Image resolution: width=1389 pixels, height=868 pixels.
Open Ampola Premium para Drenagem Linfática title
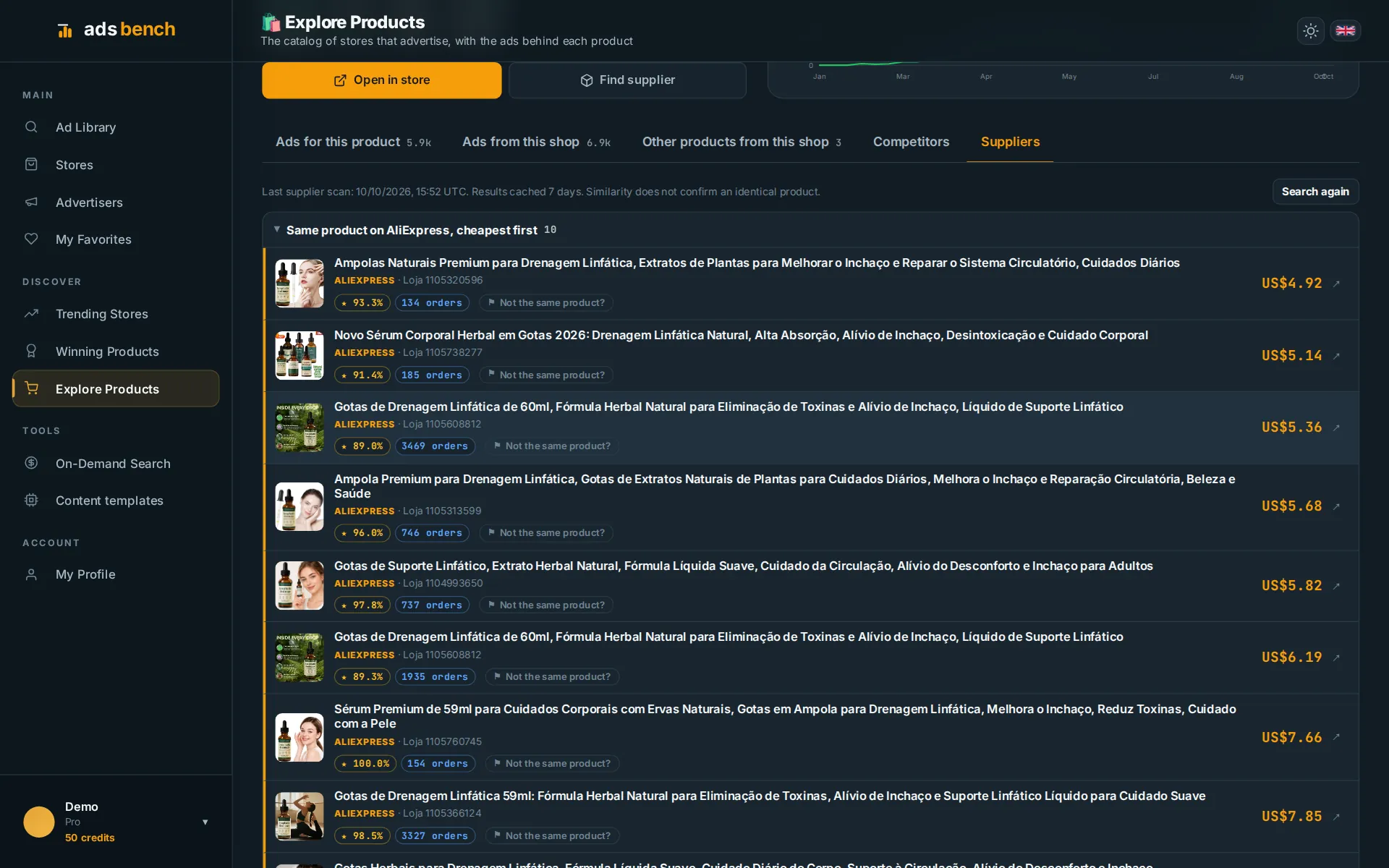click(784, 486)
